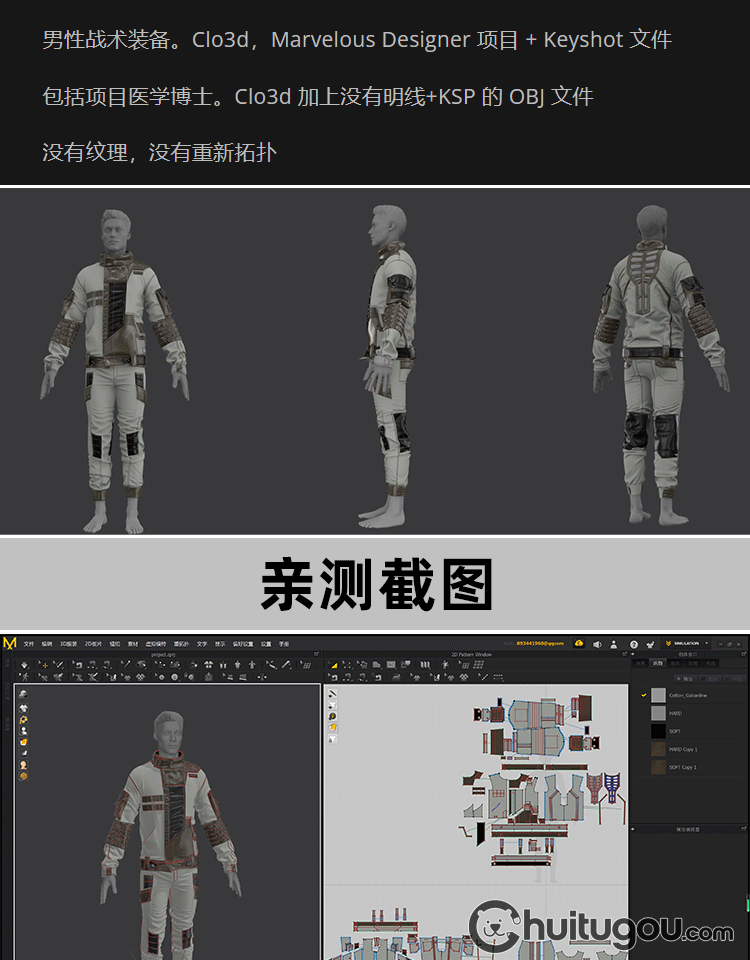Viewport: 750px width, 960px height.
Task: Click the top icon in 2D window sidebar
Action: (x=332, y=694)
